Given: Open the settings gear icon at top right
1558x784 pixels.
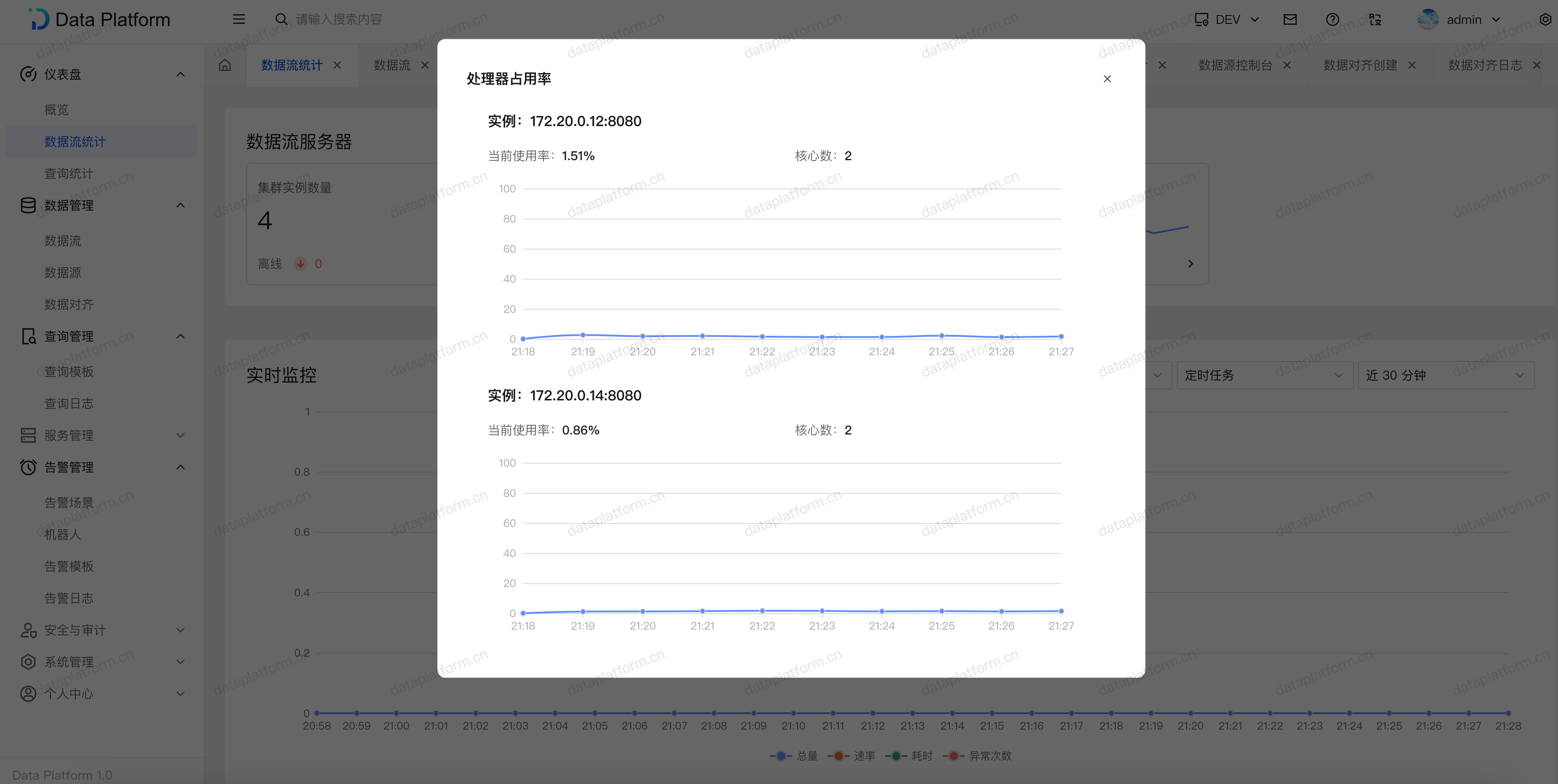Looking at the screenshot, I should point(1545,19).
